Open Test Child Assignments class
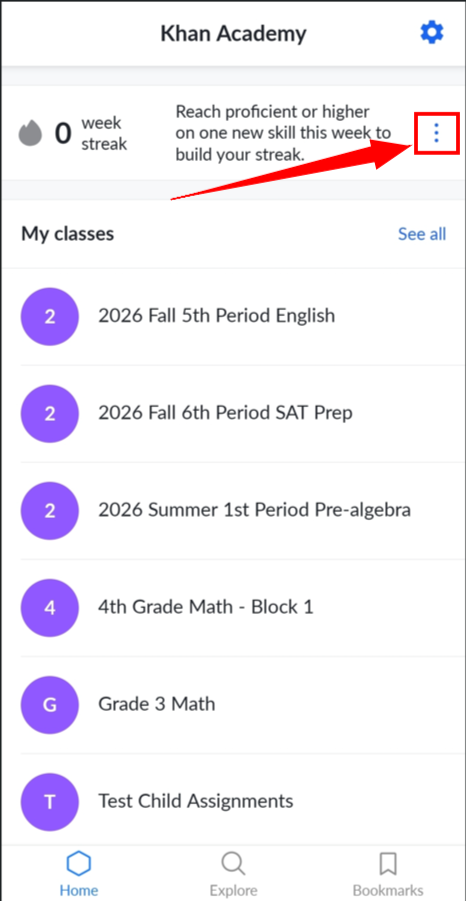Viewport: 466px width, 901px height. (233, 800)
